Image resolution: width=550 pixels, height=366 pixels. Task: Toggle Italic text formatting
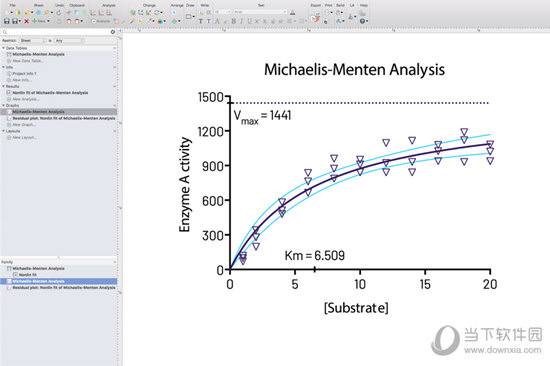(241, 21)
